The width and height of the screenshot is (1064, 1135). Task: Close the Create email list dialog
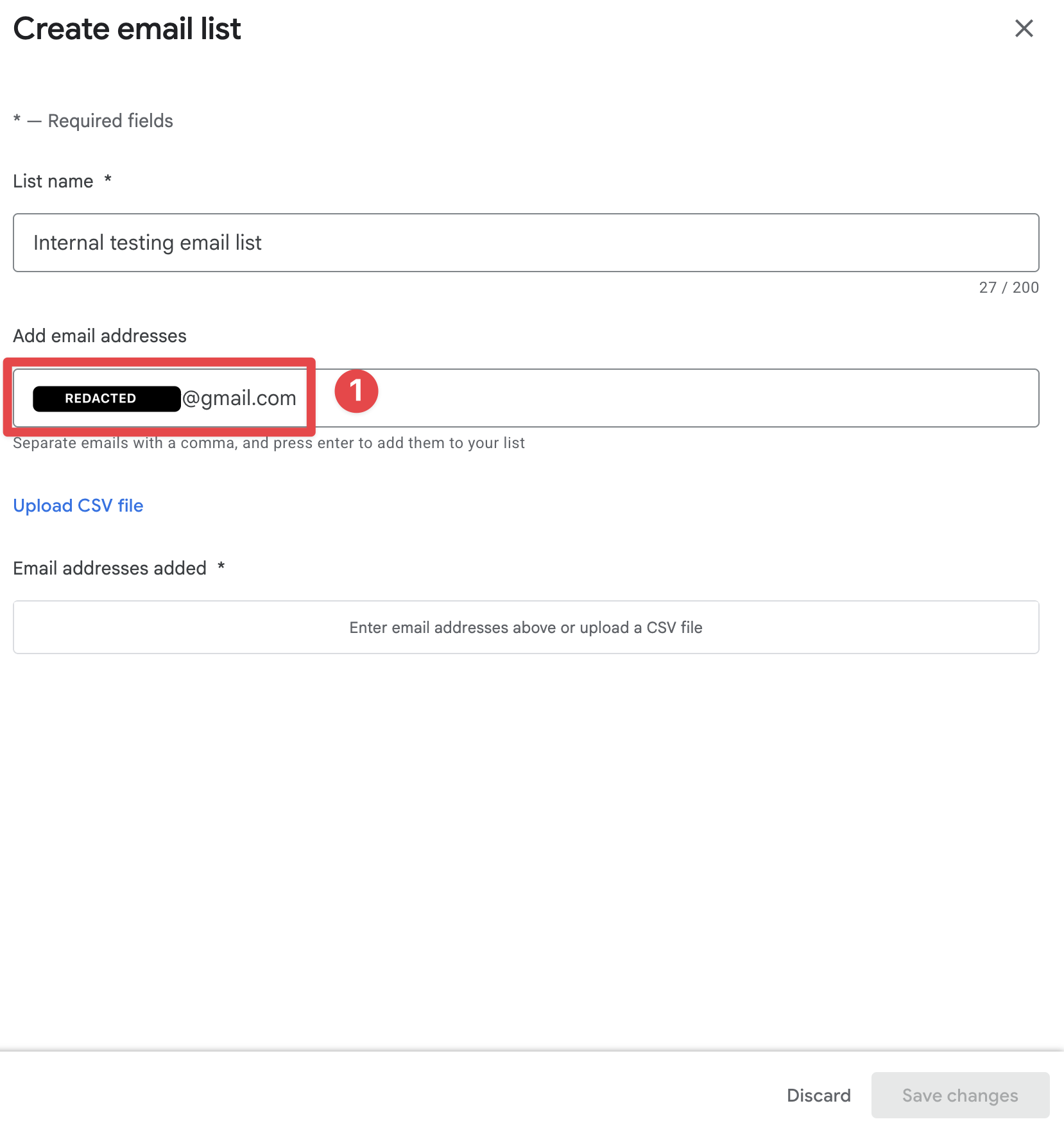coord(1024,29)
